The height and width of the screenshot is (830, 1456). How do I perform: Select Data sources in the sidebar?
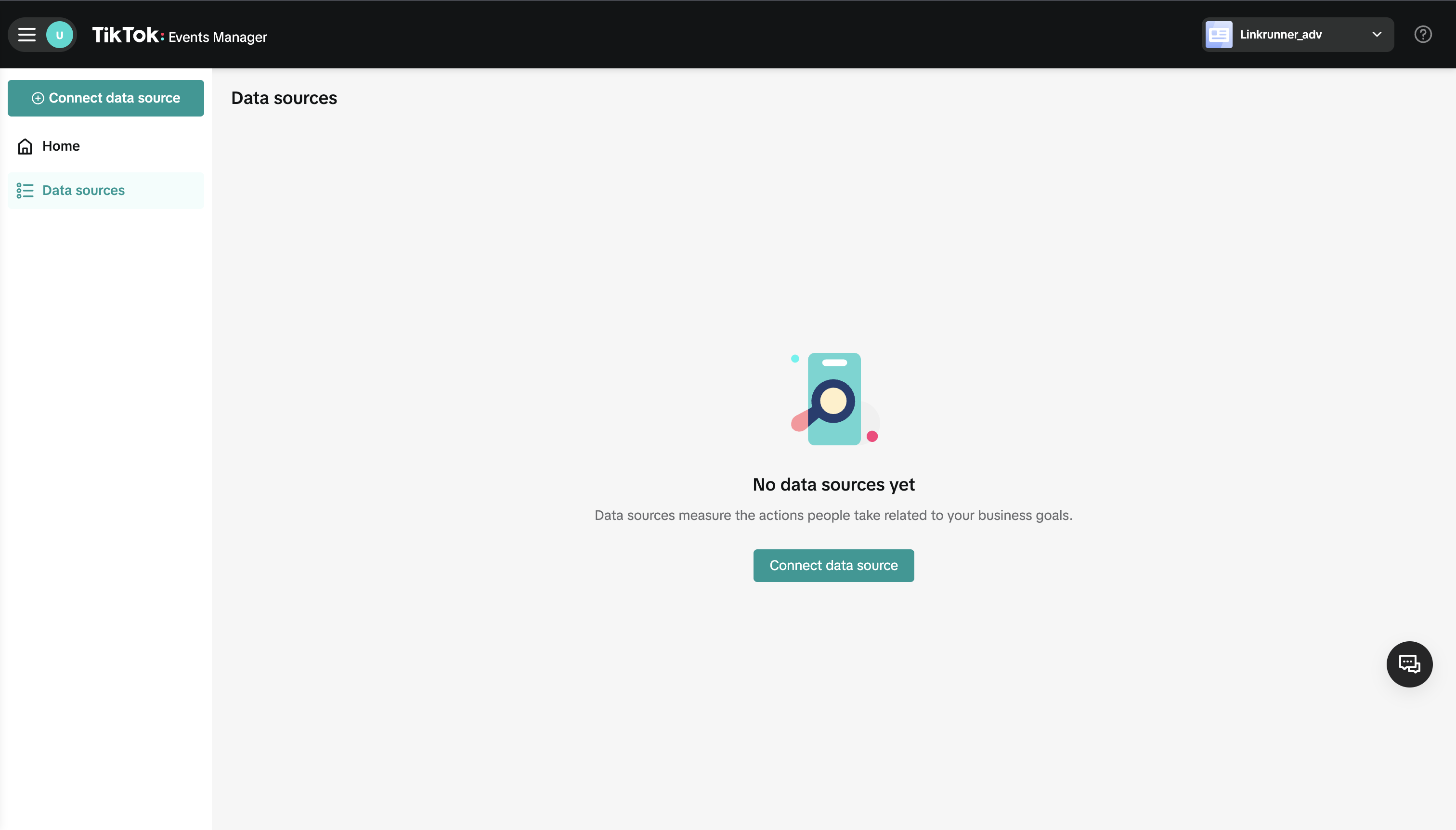(84, 190)
